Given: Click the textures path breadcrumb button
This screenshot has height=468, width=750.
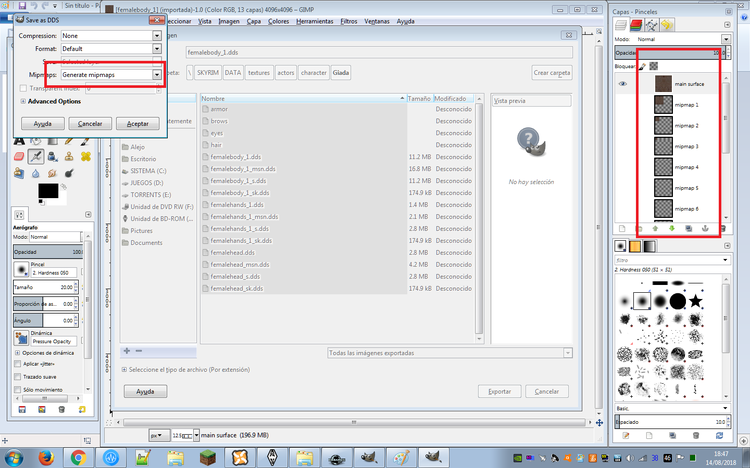Looking at the screenshot, I should (x=259, y=73).
